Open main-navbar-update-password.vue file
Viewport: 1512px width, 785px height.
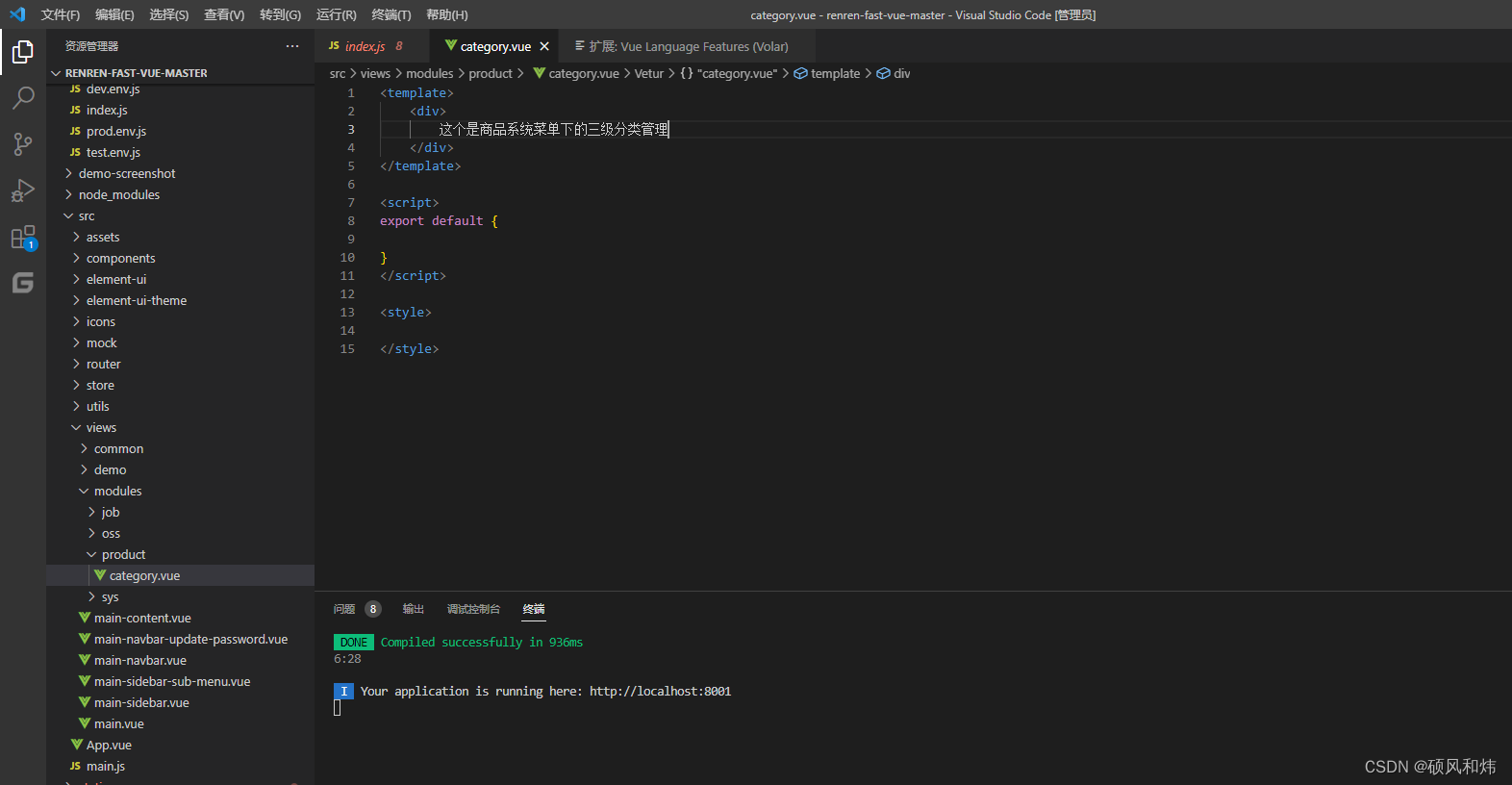[181, 639]
